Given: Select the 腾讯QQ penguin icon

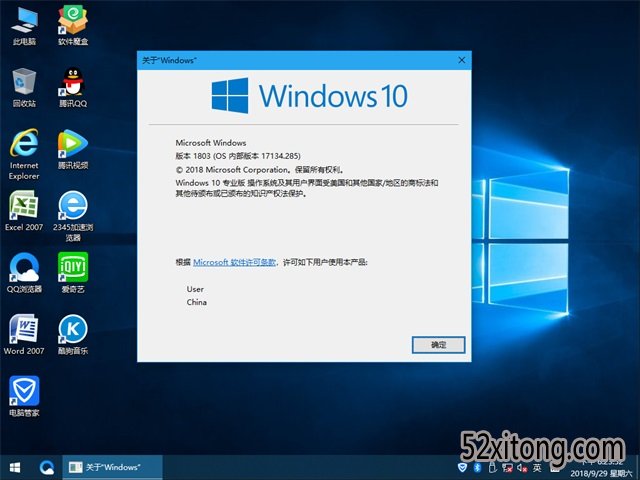Looking at the screenshot, I should click(73, 88).
